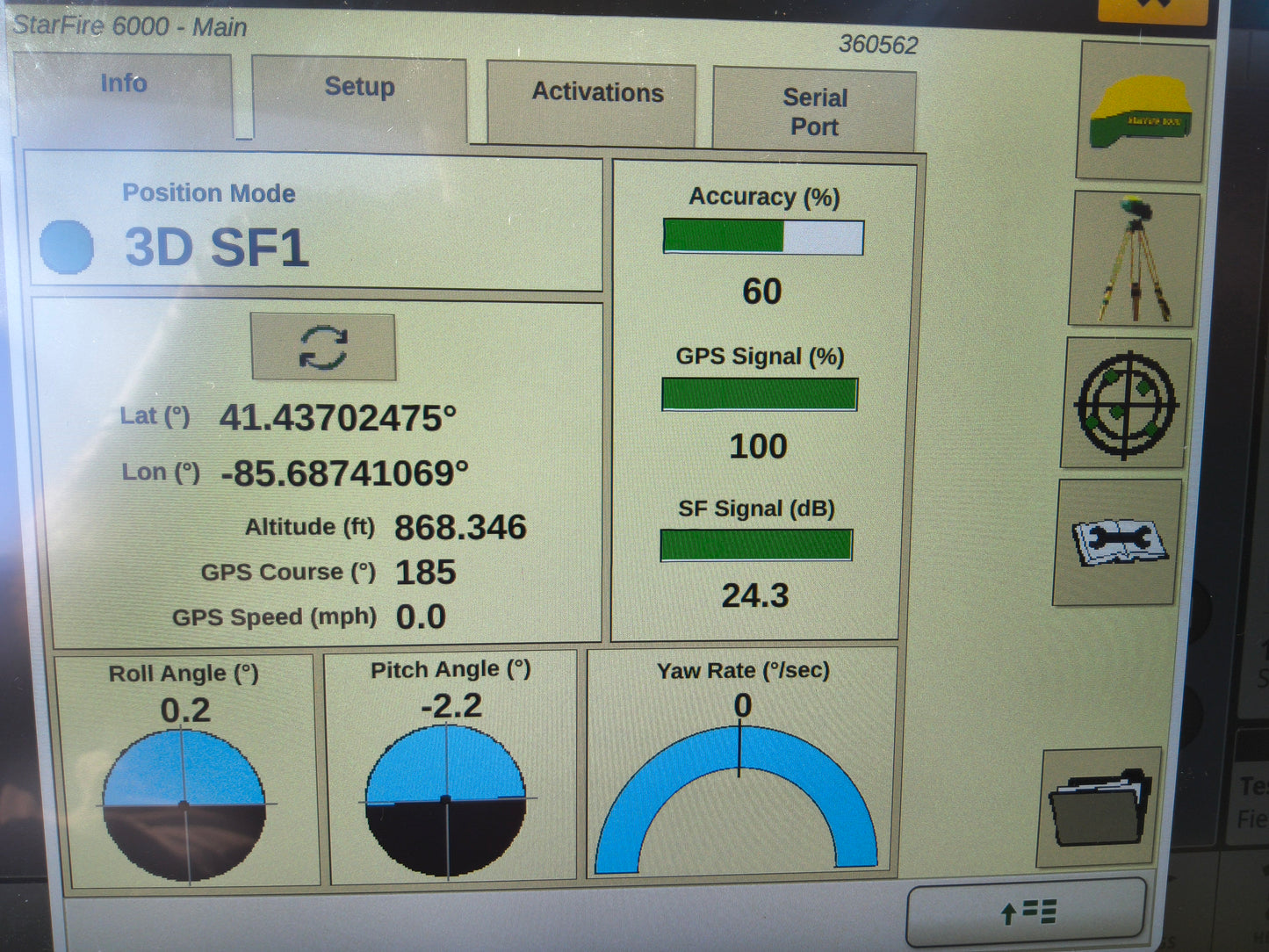Open the Activations tab

597,93
